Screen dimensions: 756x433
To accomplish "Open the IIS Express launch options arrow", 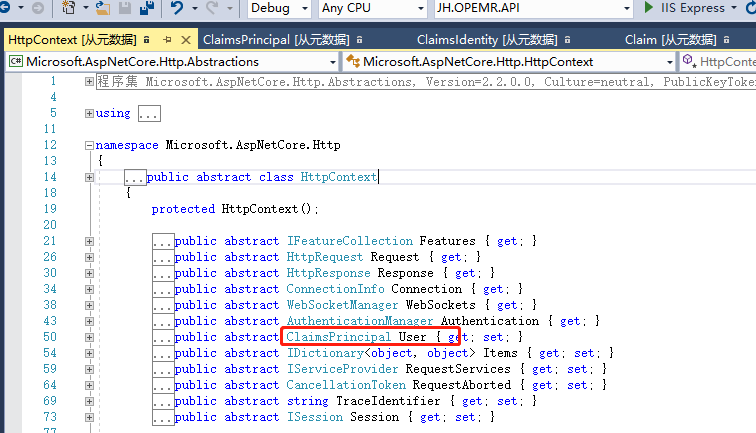I will (734, 8).
